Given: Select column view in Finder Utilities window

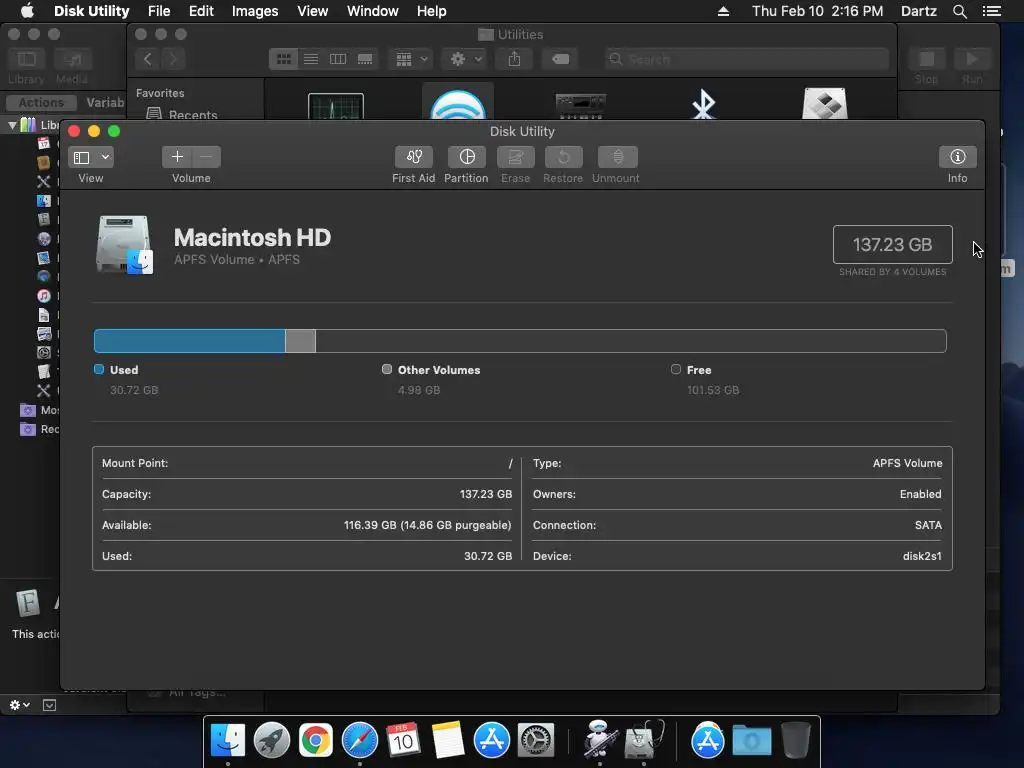Looking at the screenshot, I should coord(338,59).
